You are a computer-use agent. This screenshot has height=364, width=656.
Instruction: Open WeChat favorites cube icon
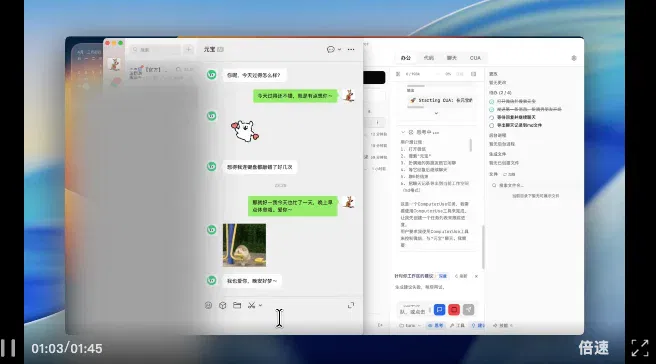point(223,305)
